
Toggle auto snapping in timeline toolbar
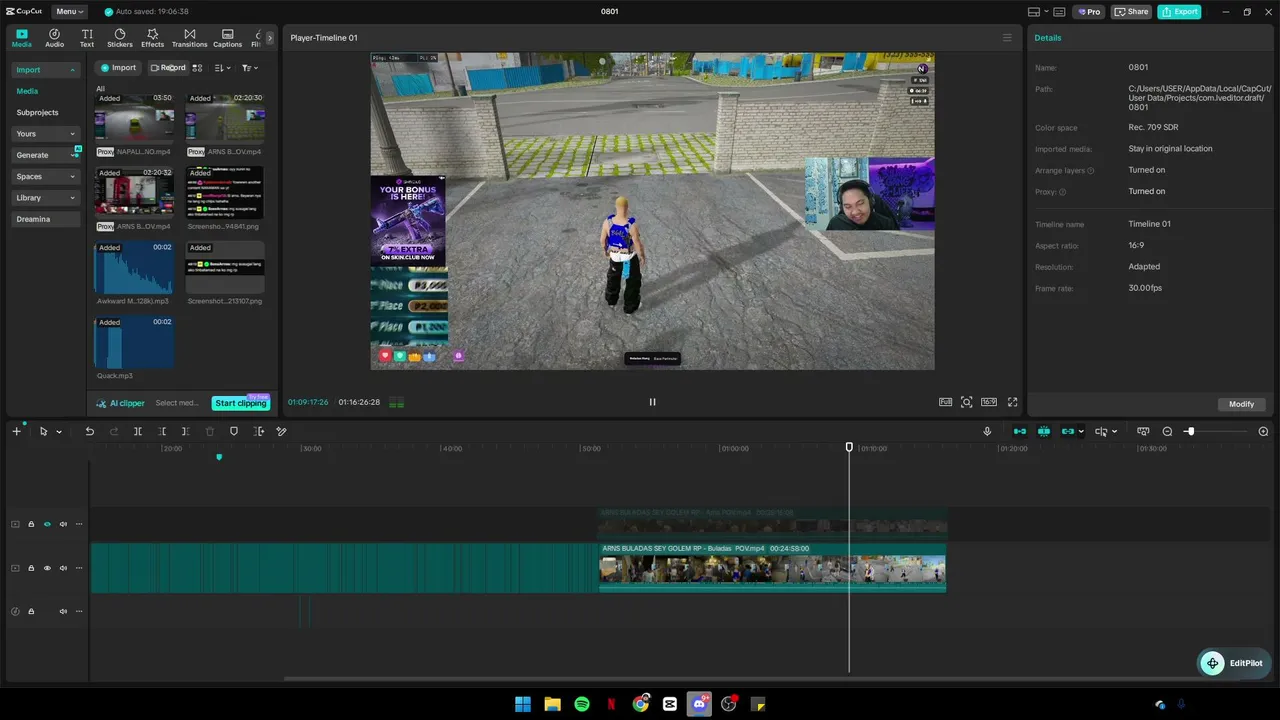pos(1044,431)
